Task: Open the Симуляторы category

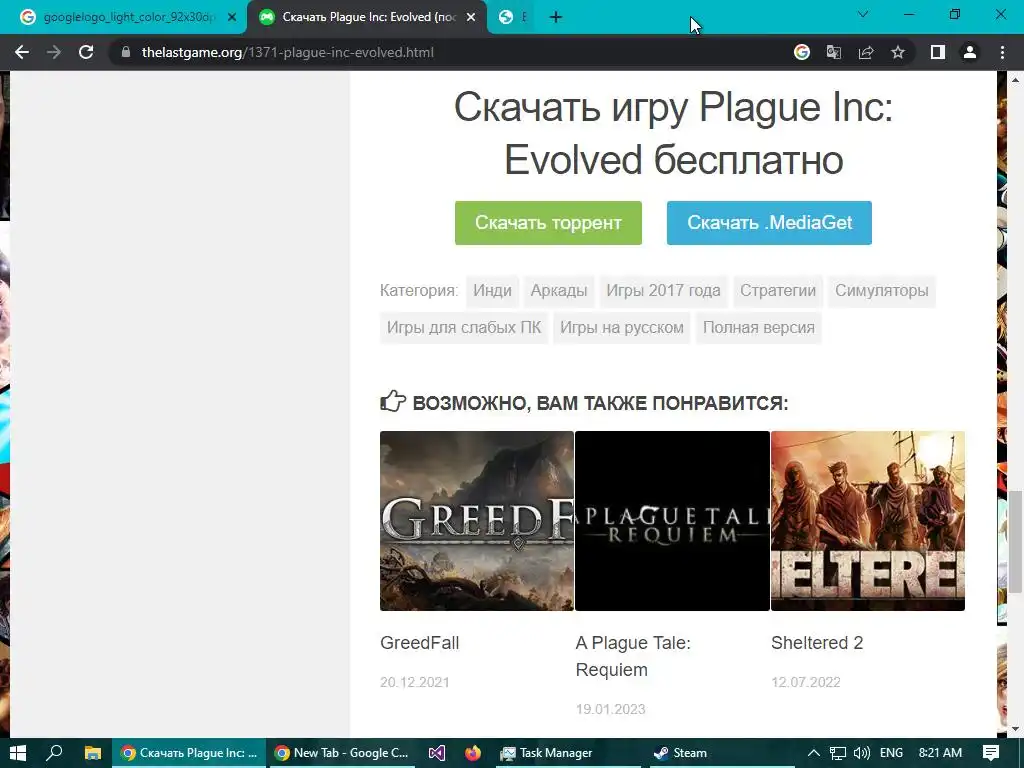Action: point(882,291)
